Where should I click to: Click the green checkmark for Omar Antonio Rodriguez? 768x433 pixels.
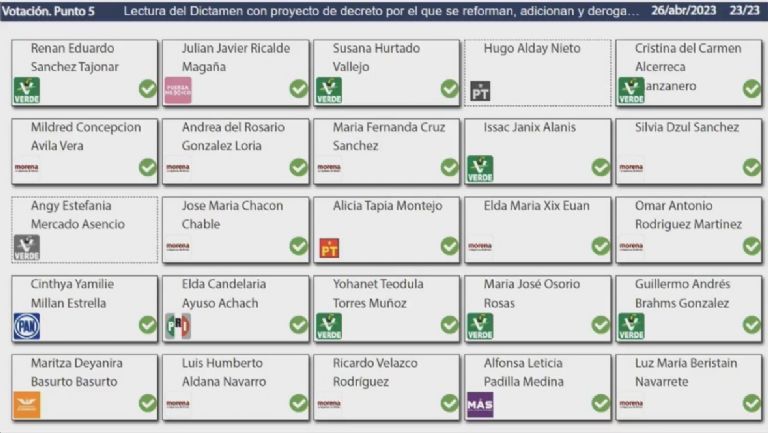(751, 246)
